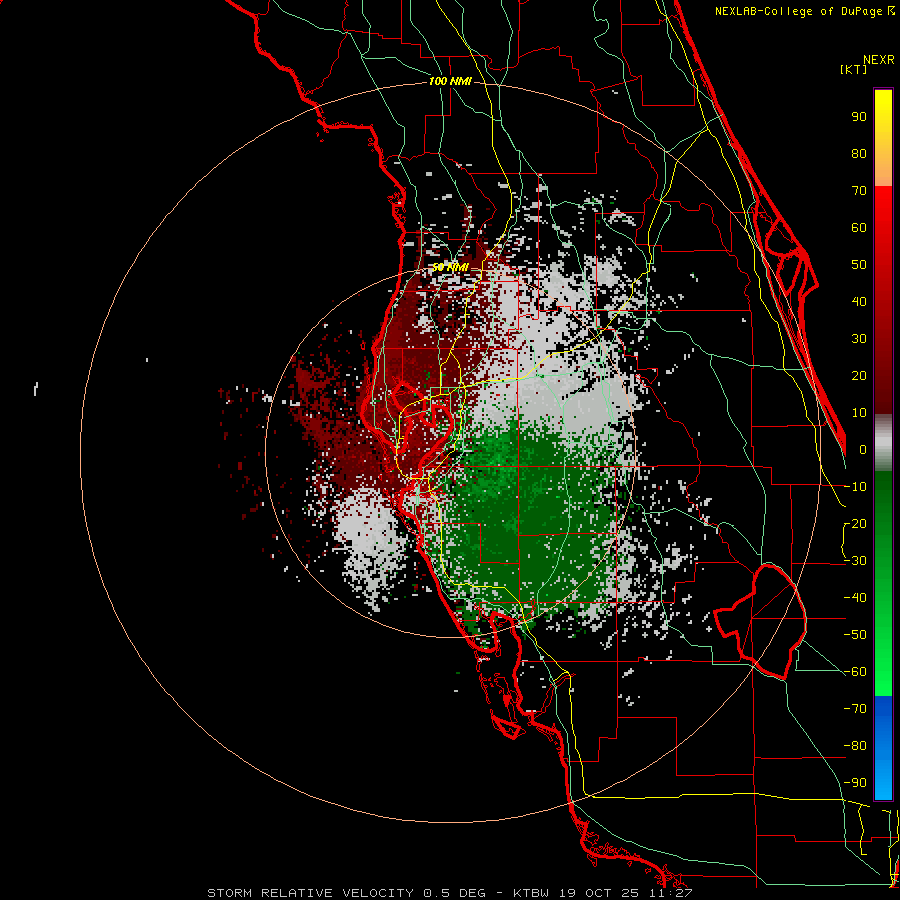Click the -40 knot scale label
Screen dimensions: 900x900
point(855,598)
